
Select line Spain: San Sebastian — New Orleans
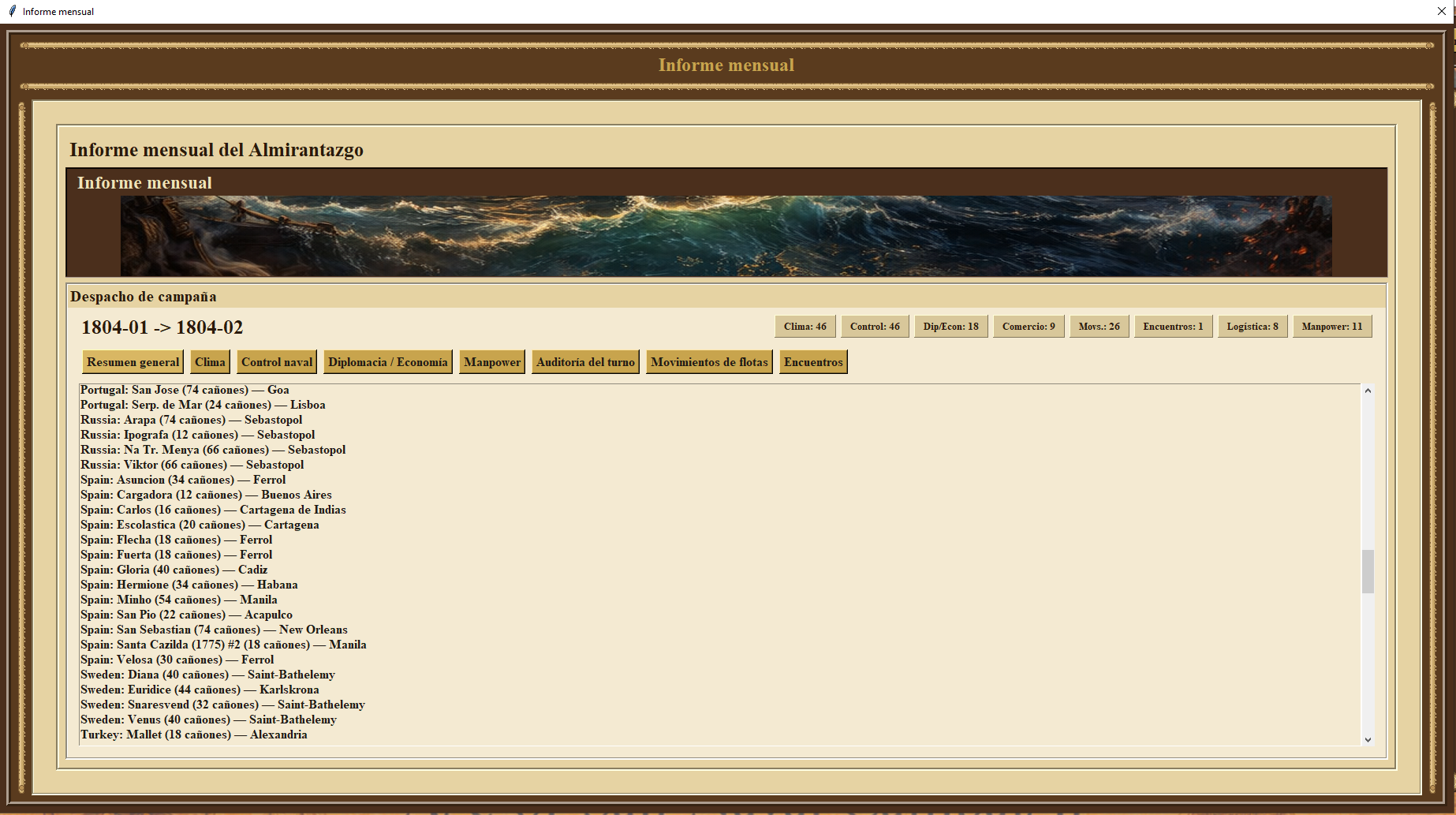(x=214, y=630)
